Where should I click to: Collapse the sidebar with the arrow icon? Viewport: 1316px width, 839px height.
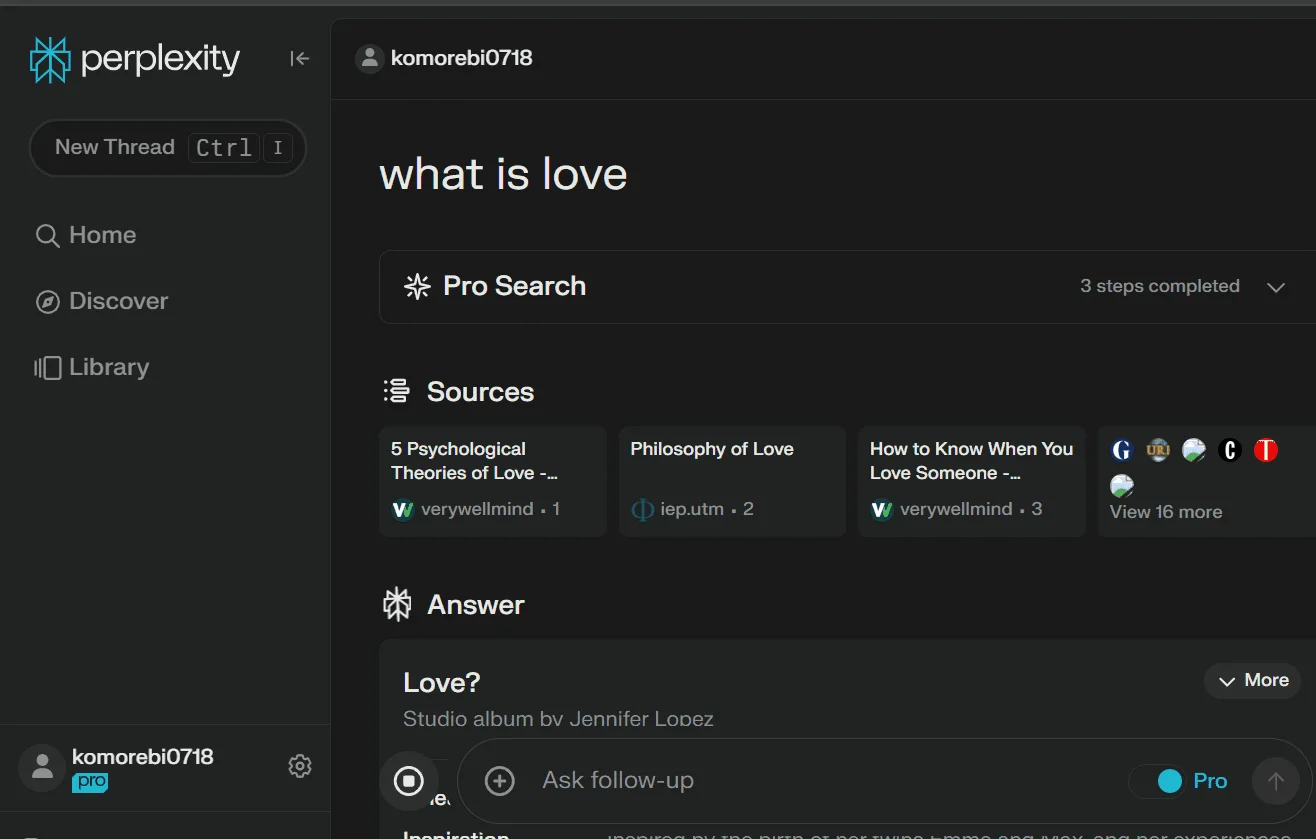coord(299,59)
